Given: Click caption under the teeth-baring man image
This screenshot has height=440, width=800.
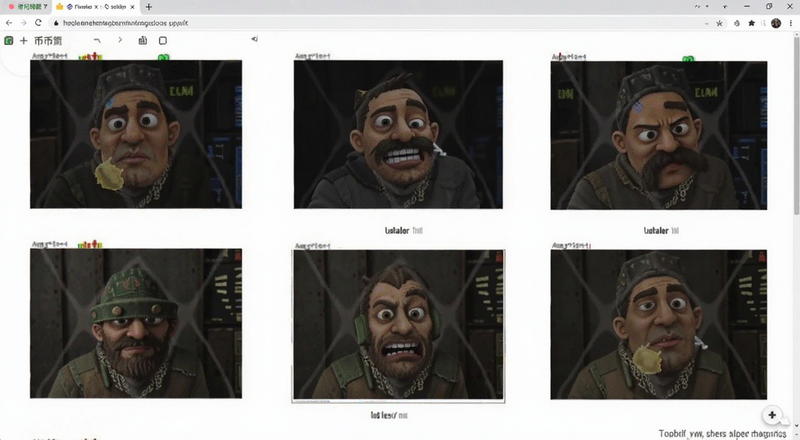Looking at the screenshot, I should coord(404,231).
